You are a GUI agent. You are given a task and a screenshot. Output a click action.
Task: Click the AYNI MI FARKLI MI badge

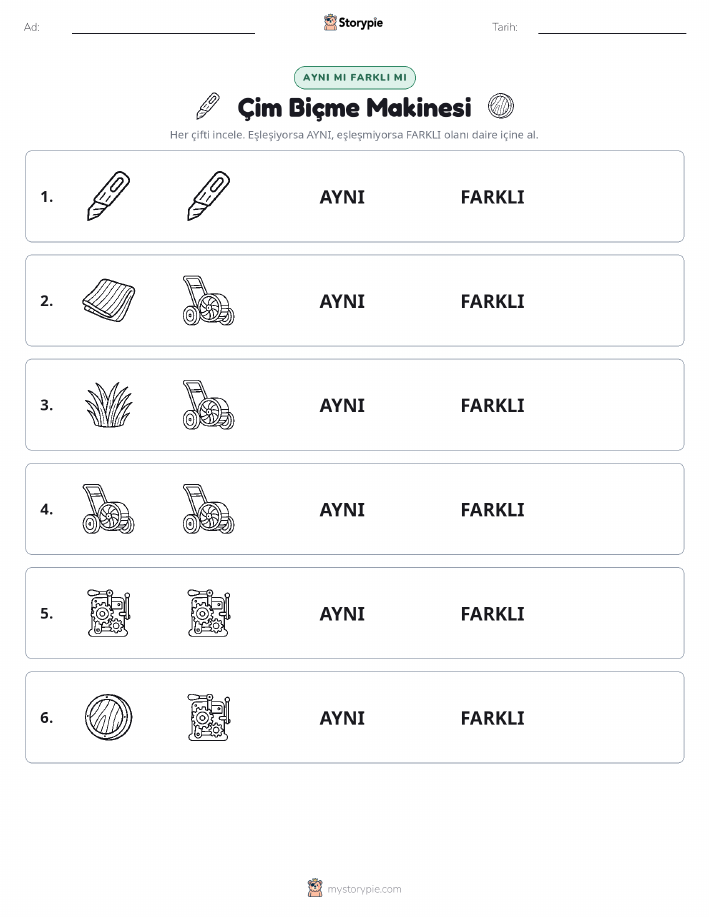[354, 77]
